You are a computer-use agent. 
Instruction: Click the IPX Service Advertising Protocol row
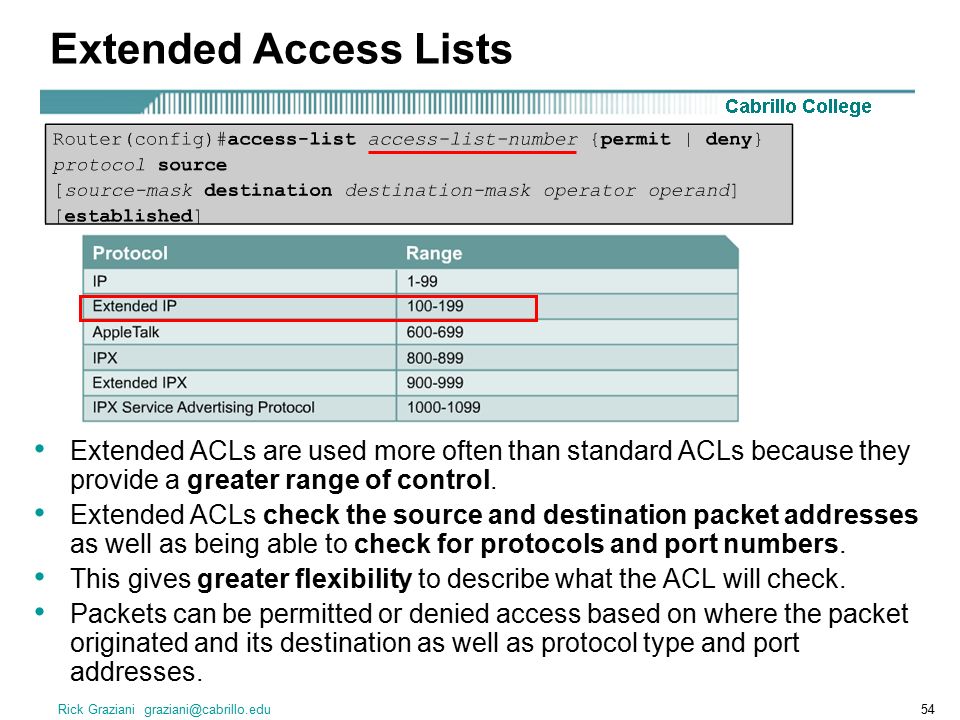tap(410, 408)
